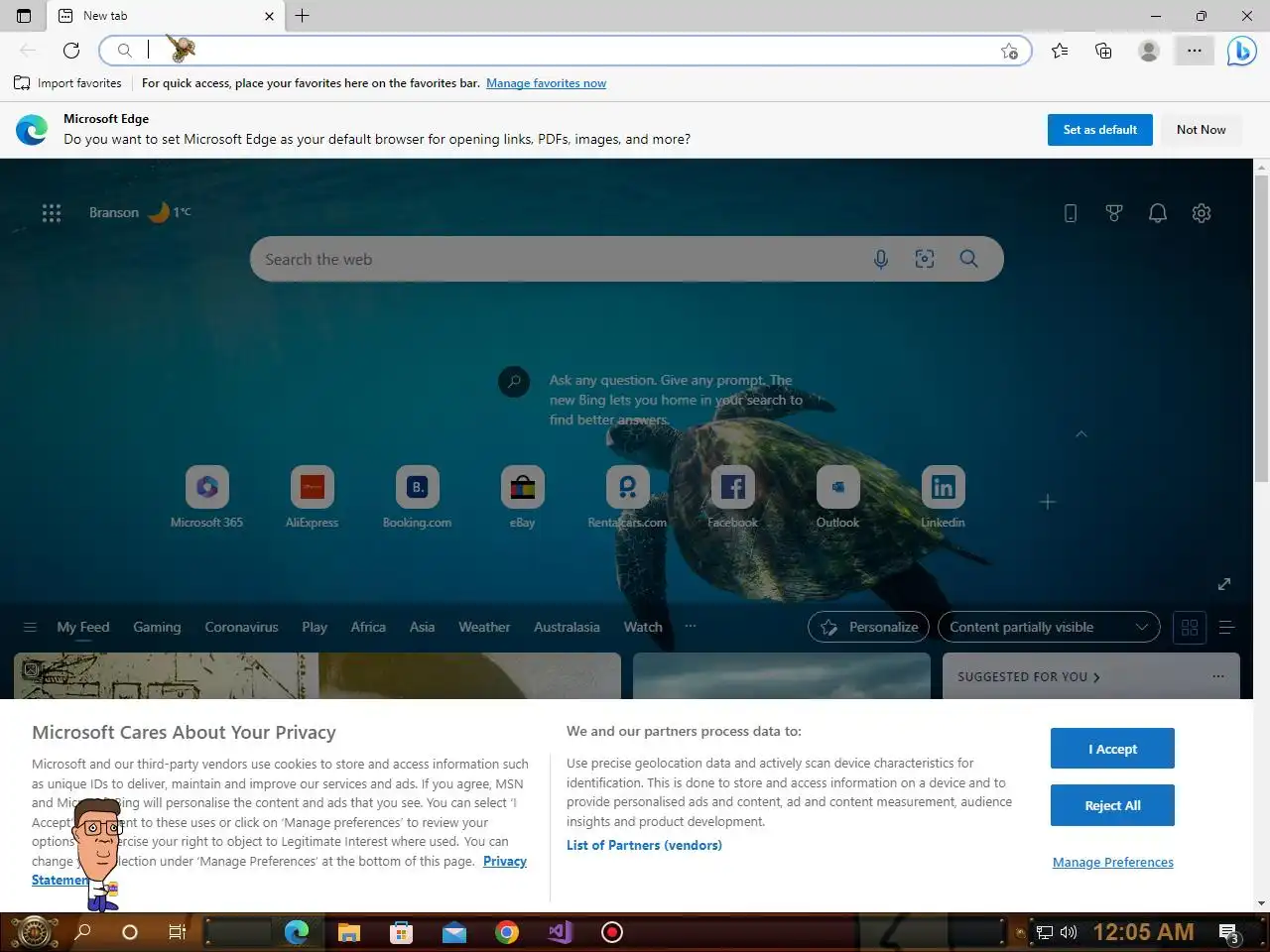The width and height of the screenshot is (1270, 952).
Task: Open Microsoft Store from taskbar
Action: point(401,932)
